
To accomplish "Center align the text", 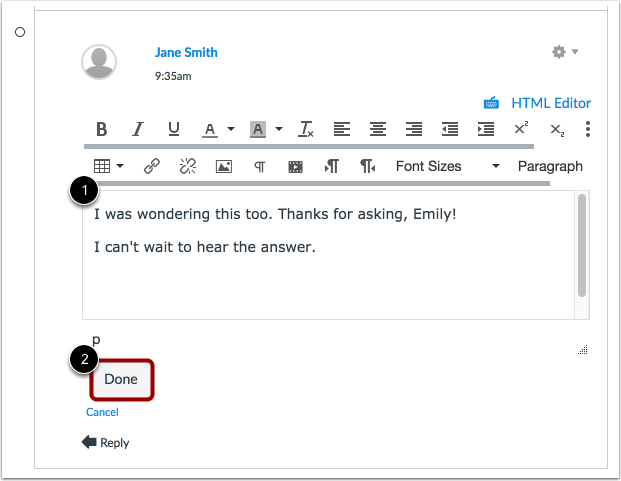I will pyautogui.click(x=378, y=129).
